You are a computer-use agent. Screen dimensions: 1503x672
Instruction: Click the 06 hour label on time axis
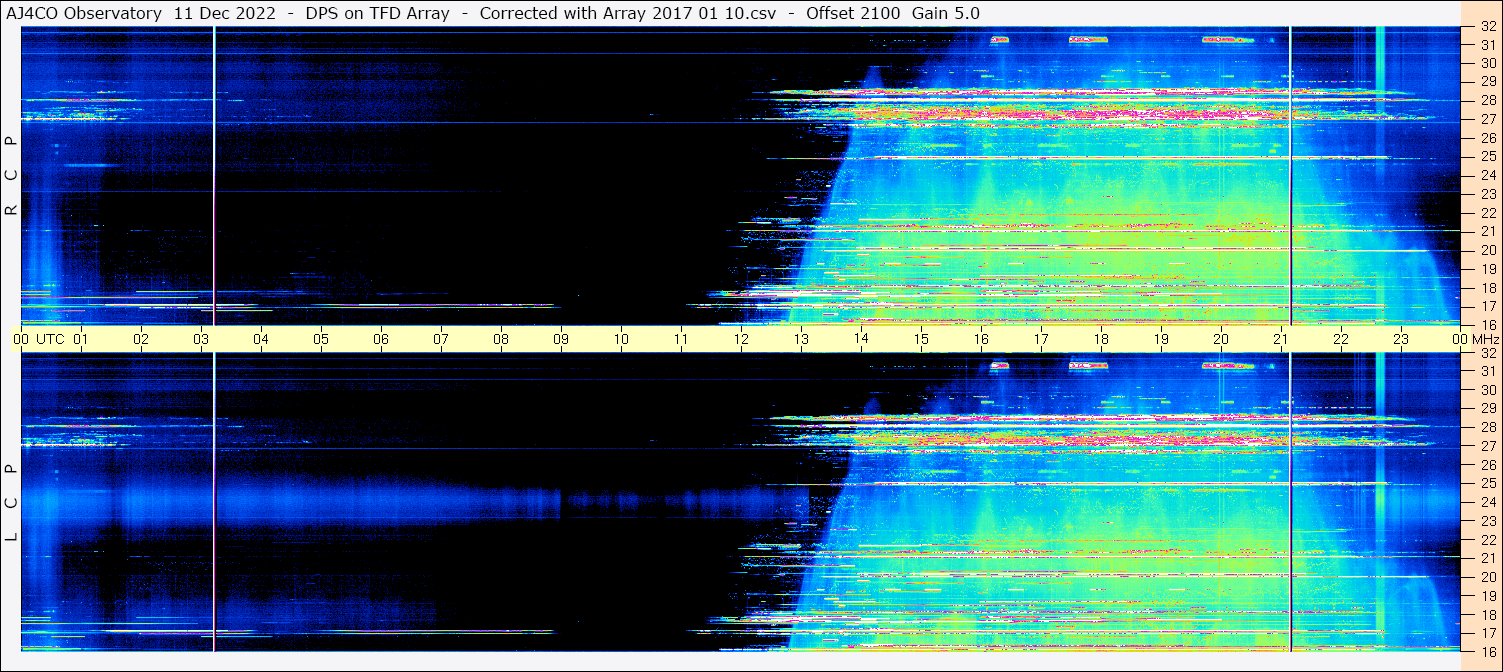pos(381,339)
